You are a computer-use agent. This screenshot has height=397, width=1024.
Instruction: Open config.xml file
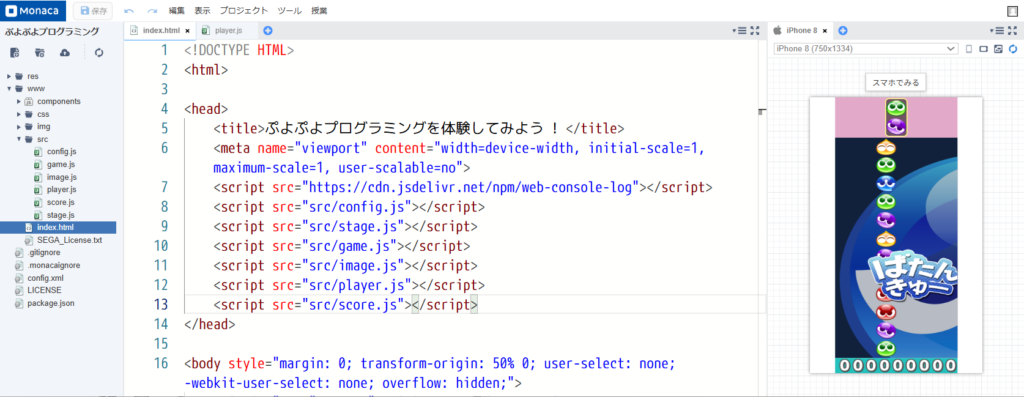pyautogui.click(x=45, y=278)
